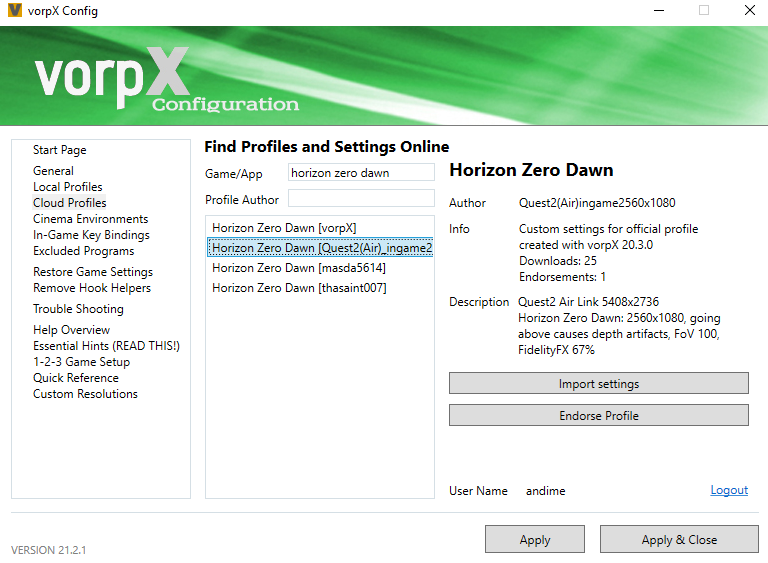Open the Start Page section

(59, 150)
